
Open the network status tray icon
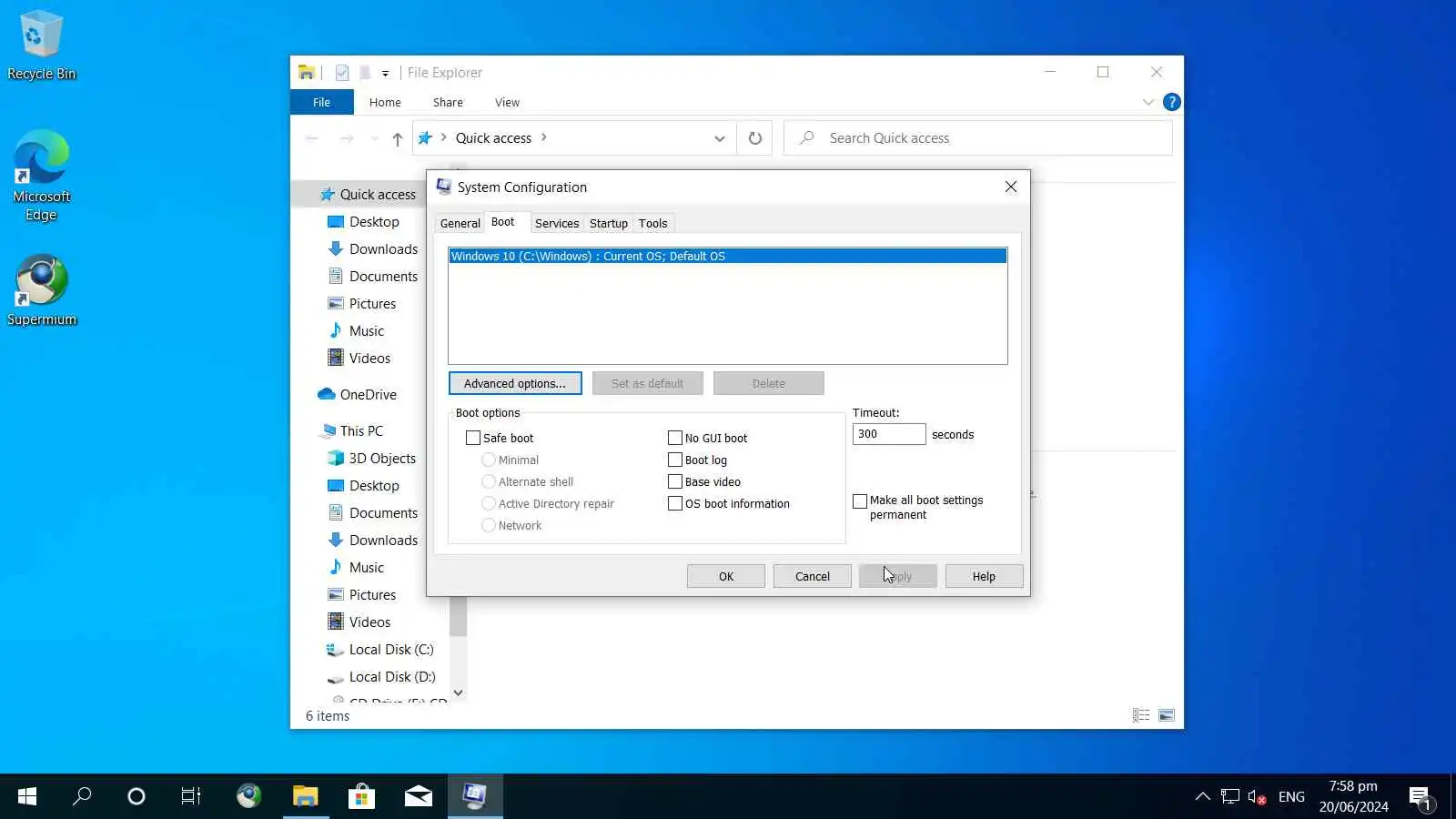pyautogui.click(x=1230, y=796)
